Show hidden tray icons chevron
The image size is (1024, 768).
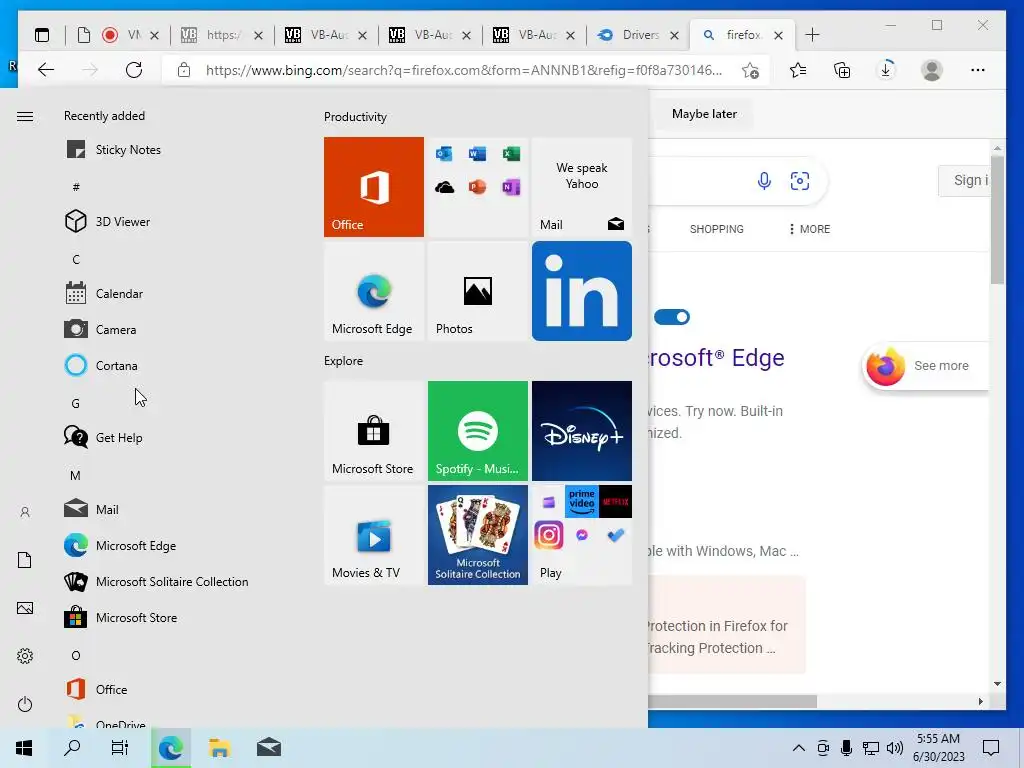pos(798,748)
